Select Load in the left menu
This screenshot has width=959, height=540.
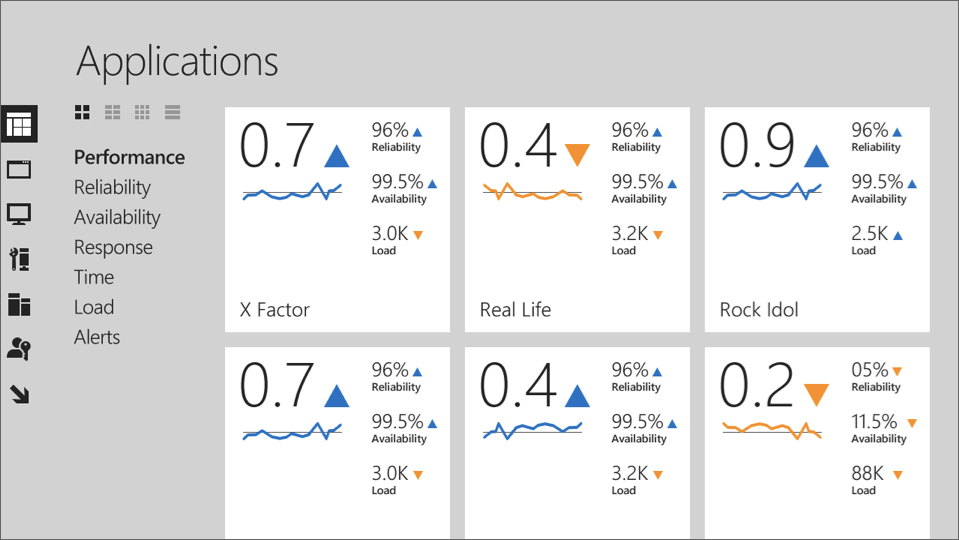click(94, 307)
